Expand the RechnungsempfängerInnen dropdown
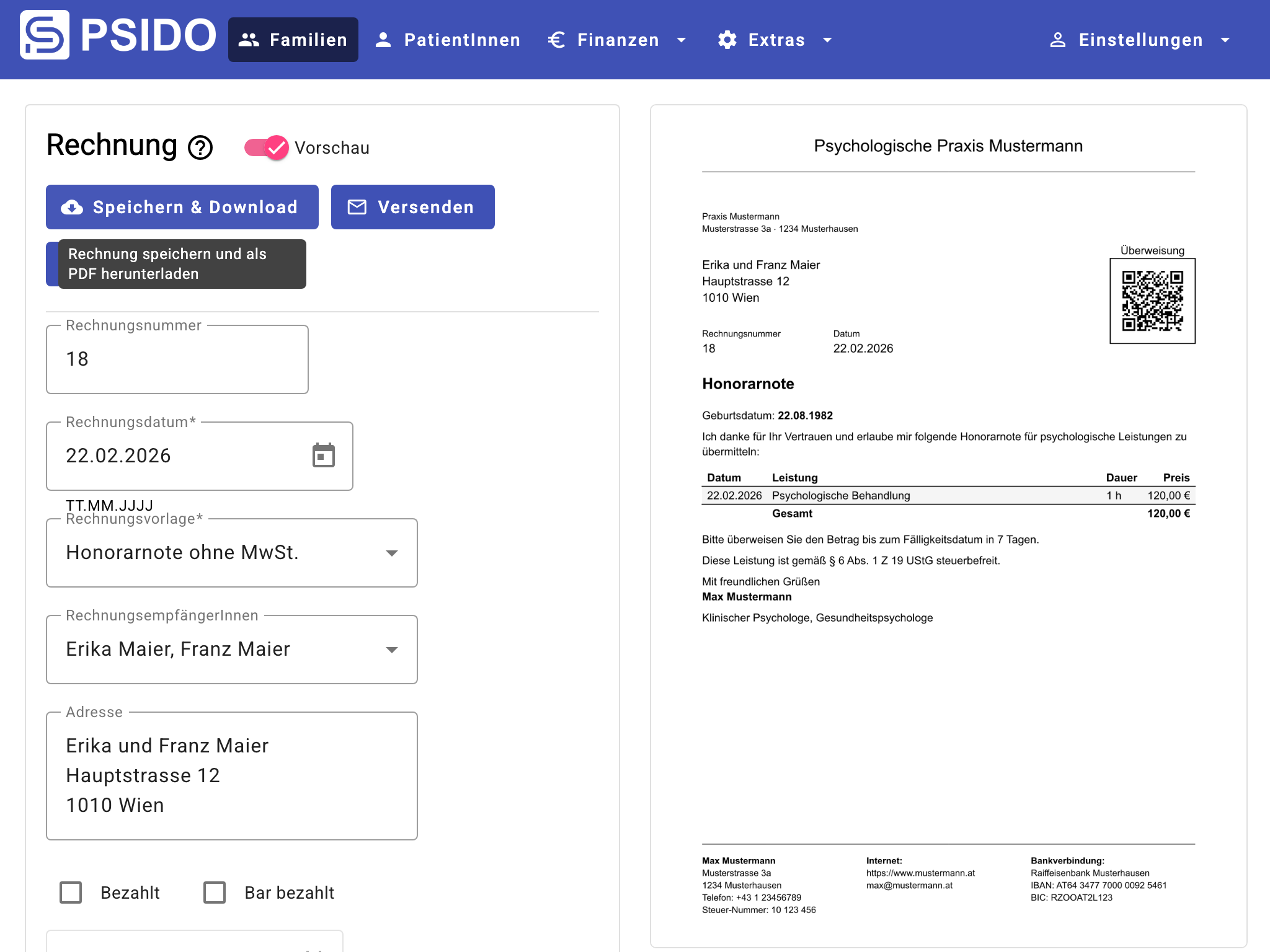The image size is (1270, 952). click(x=231, y=650)
